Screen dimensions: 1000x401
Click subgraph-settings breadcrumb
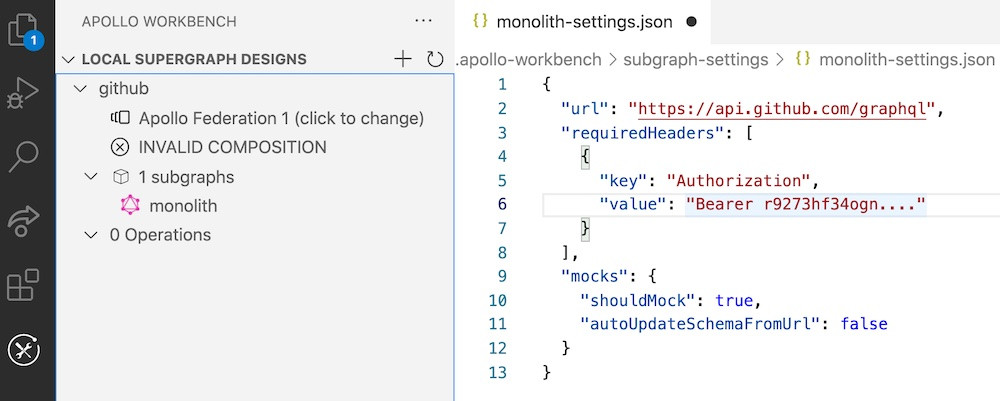[x=696, y=59]
